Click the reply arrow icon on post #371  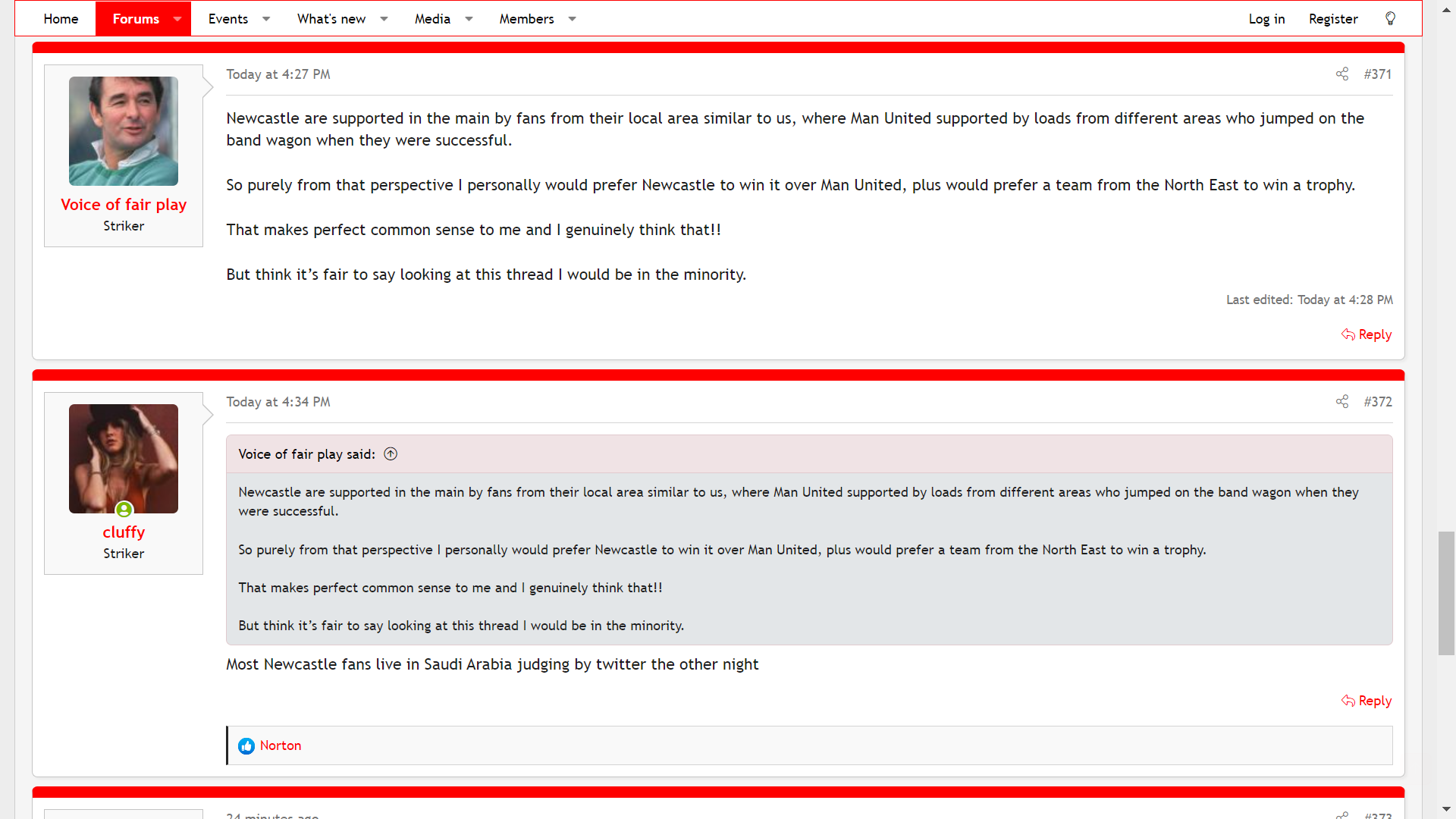click(1348, 334)
